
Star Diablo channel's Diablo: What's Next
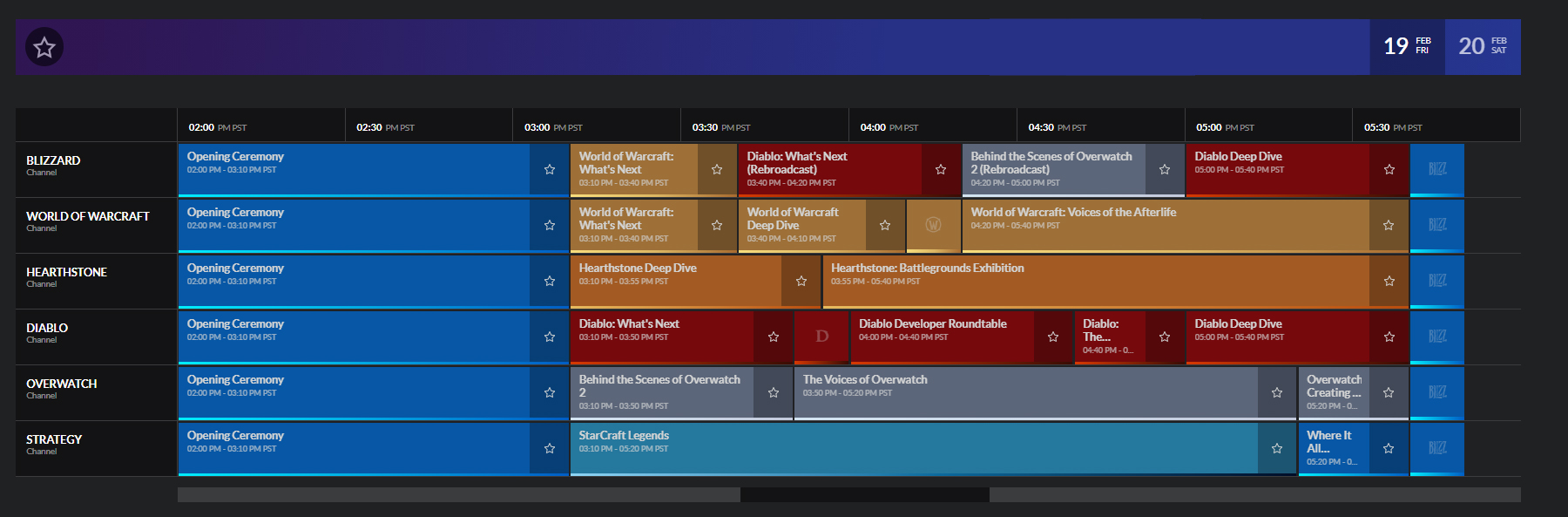[774, 337]
